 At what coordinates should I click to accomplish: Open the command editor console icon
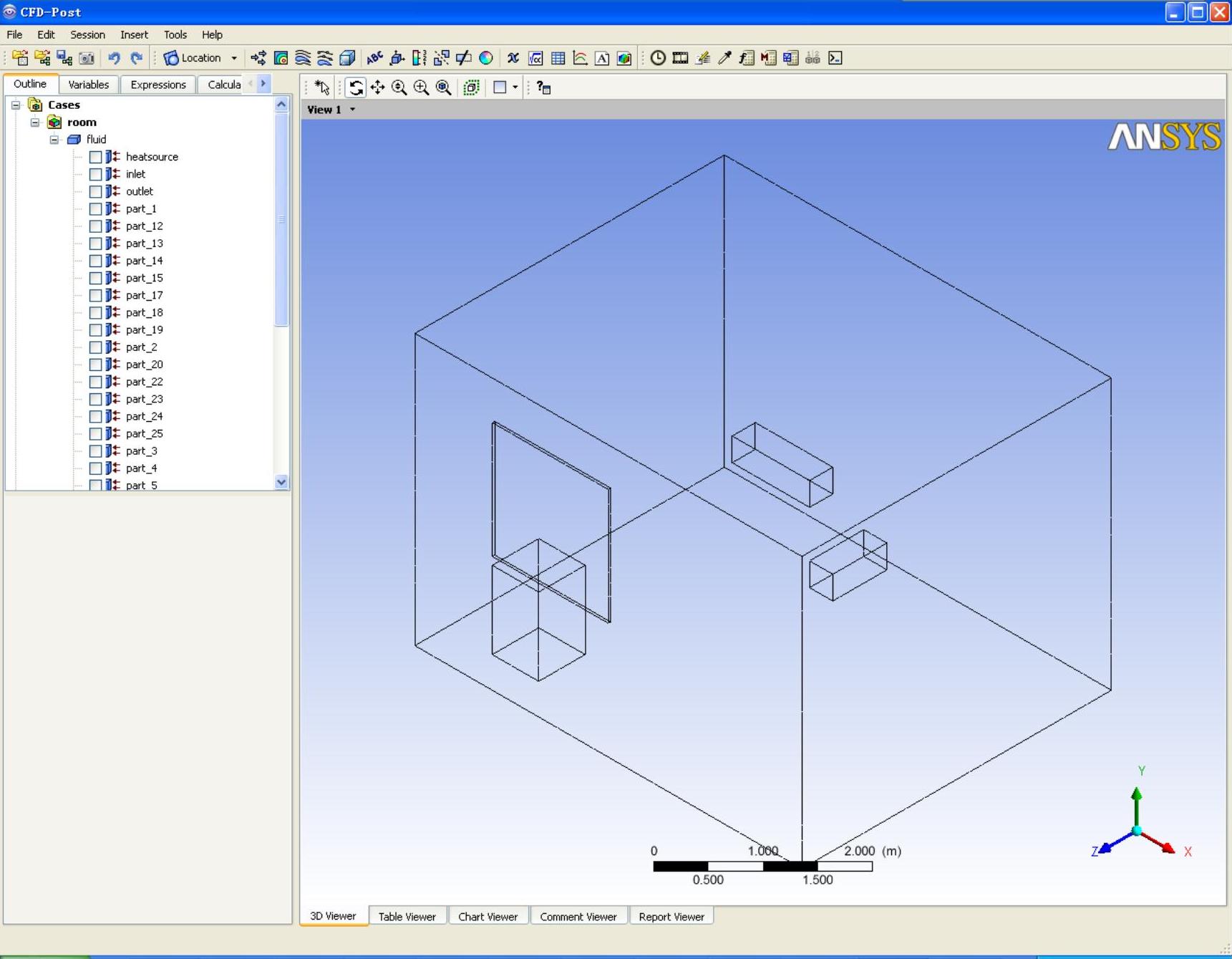(x=835, y=58)
